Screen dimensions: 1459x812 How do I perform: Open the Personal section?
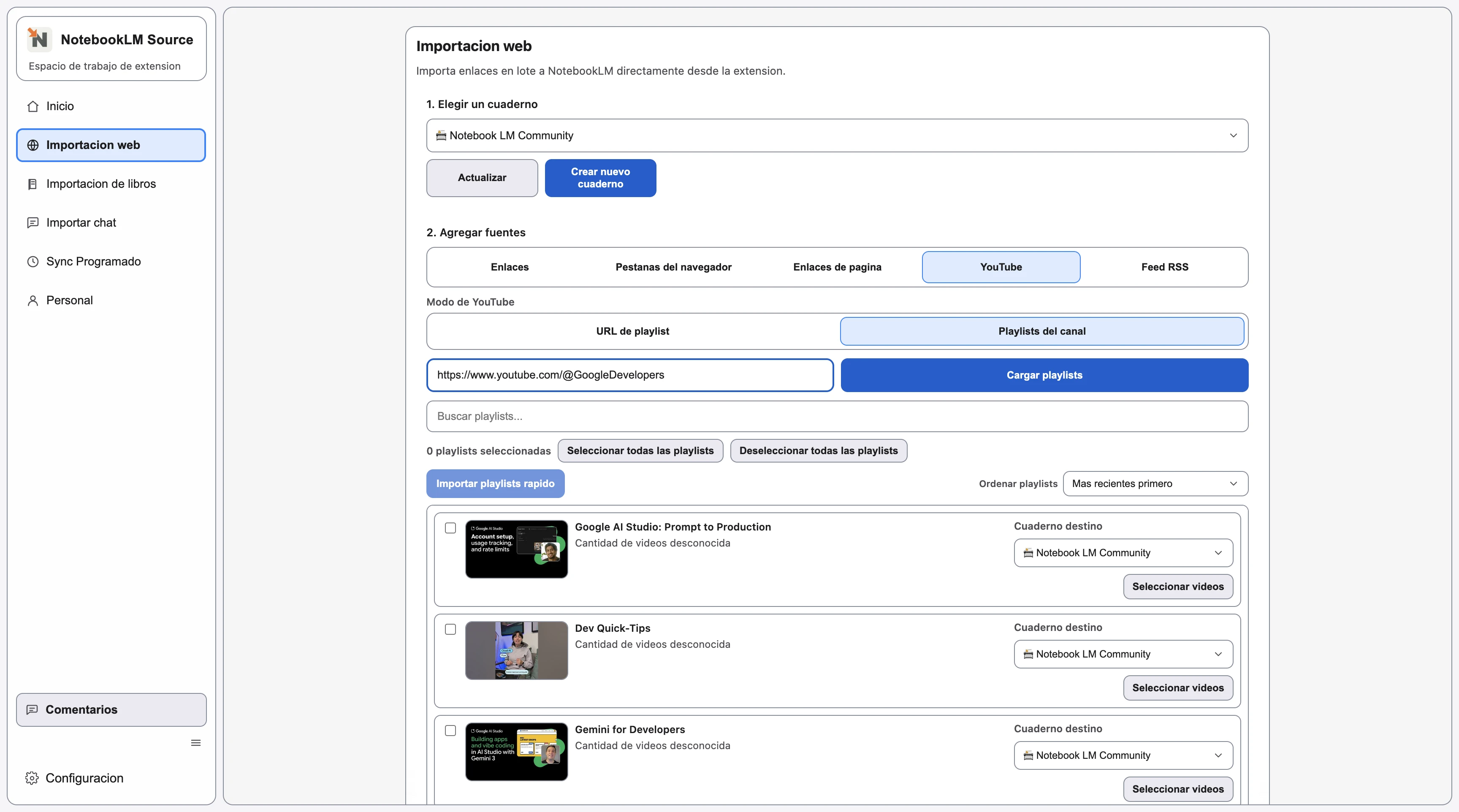(69, 300)
